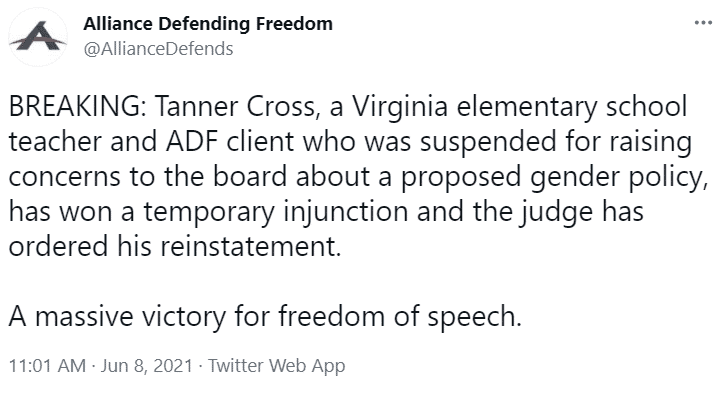Click the 11:01 AM timestamp

pyautogui.click(x=47, y=366)
